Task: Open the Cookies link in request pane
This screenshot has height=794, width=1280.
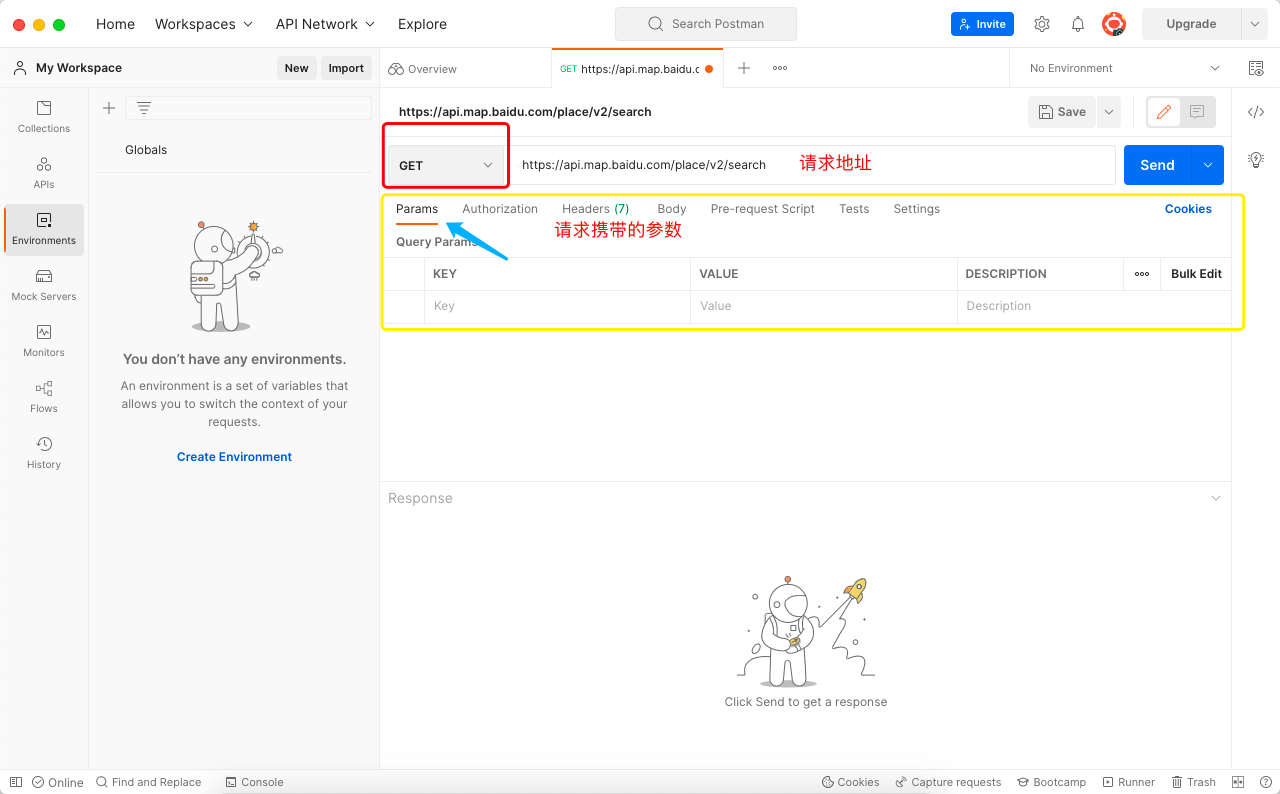Action: point(1188,209)
